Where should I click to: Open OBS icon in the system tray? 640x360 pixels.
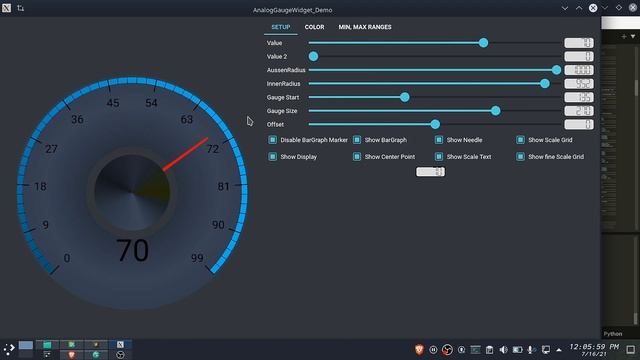pyautogui.click(x=447, y=350)
